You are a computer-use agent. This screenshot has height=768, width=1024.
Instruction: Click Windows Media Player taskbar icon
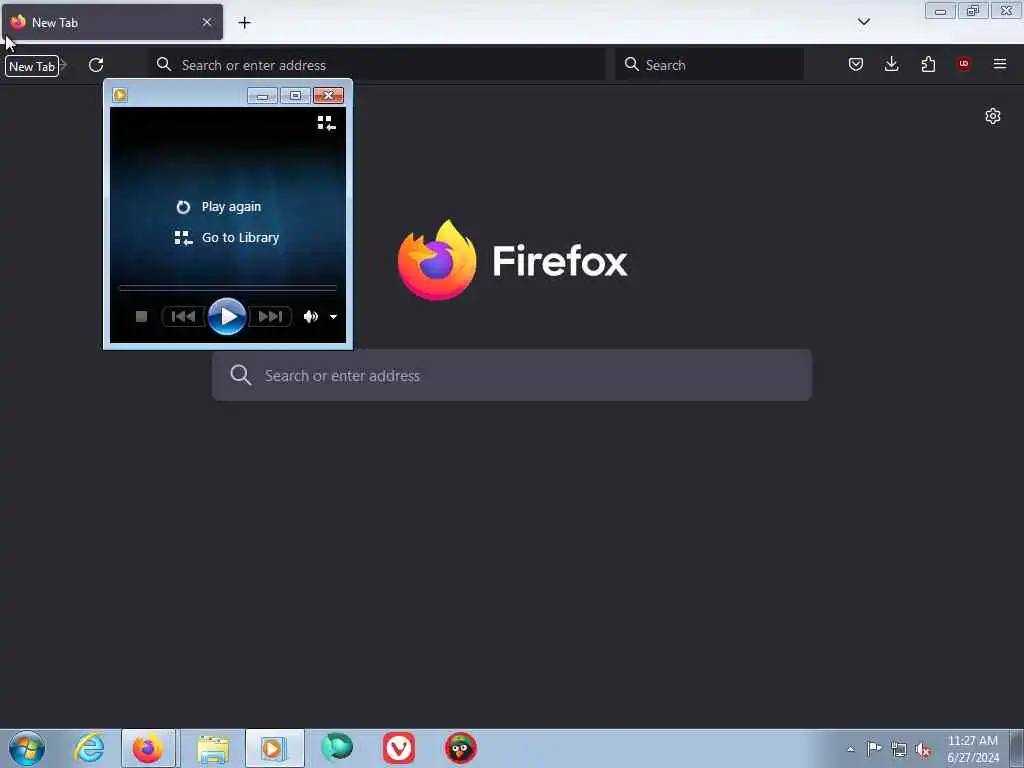coord(274,748)
